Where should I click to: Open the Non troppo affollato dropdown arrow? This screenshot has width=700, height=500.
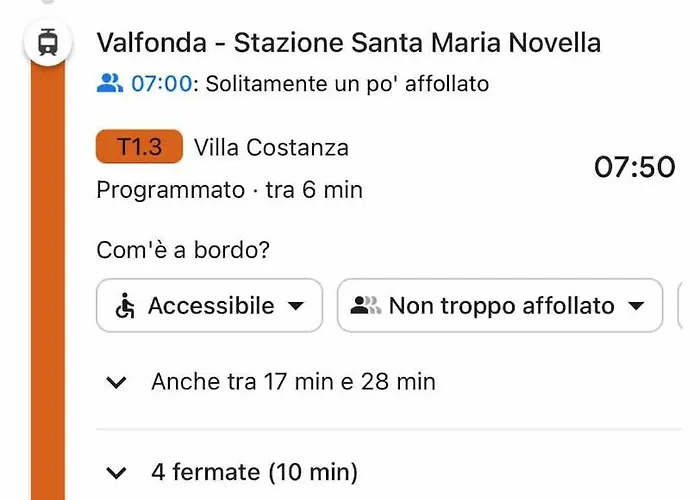pyautogui.click(x=636, y=306)
